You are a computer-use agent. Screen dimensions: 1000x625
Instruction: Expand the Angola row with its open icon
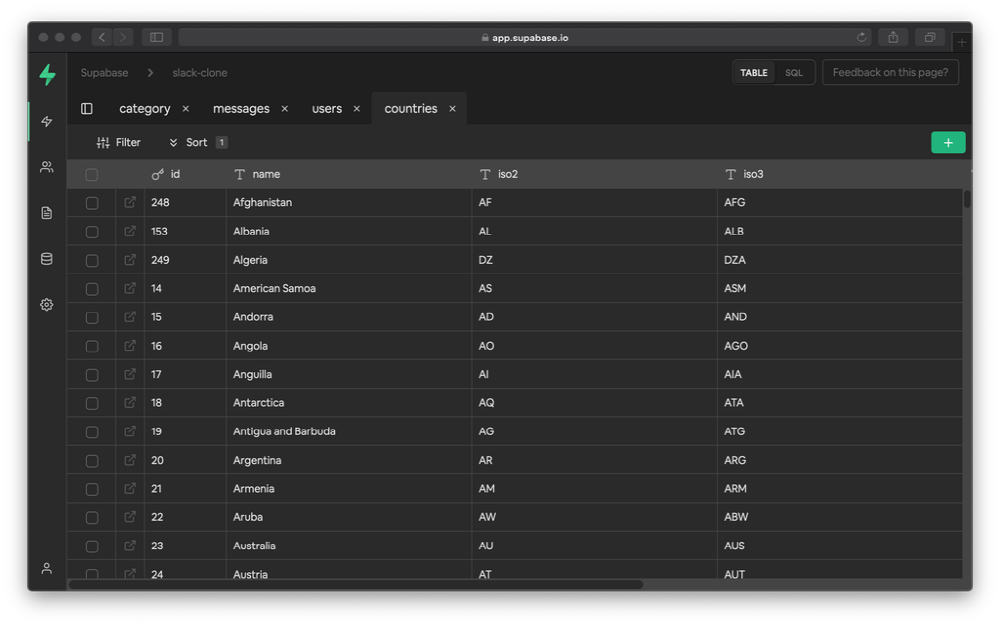(x=130, y=346)
